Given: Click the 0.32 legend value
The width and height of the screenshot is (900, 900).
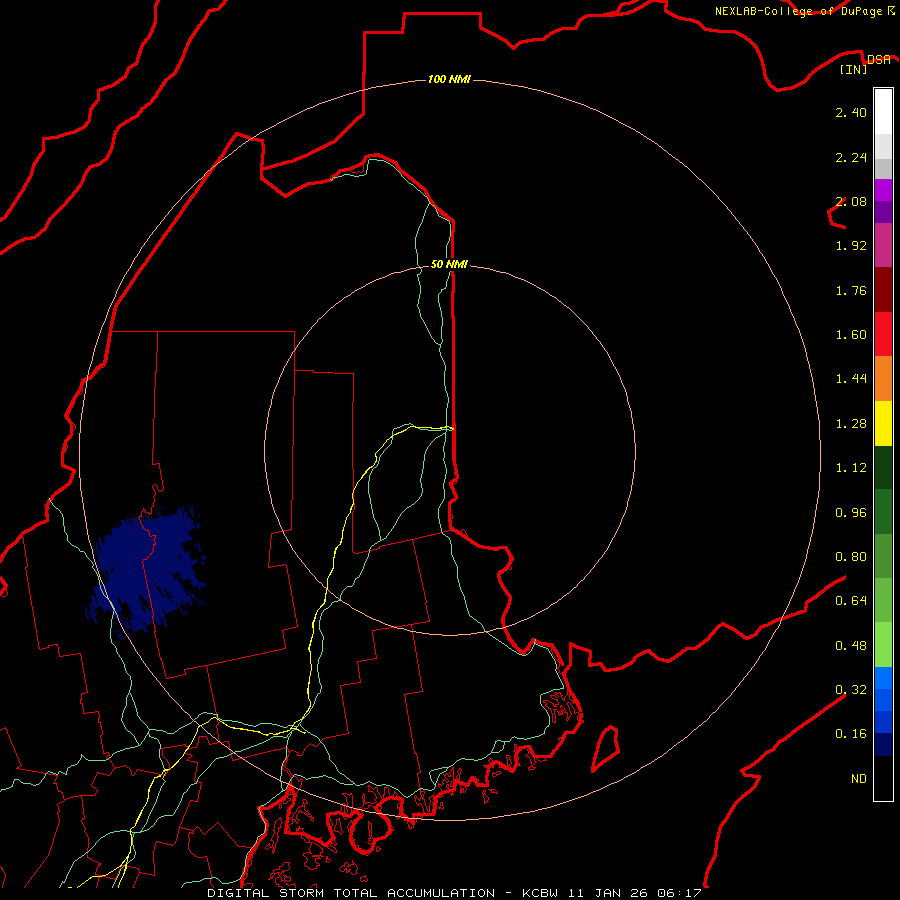Looking at the screenshot, I should 851,690.
